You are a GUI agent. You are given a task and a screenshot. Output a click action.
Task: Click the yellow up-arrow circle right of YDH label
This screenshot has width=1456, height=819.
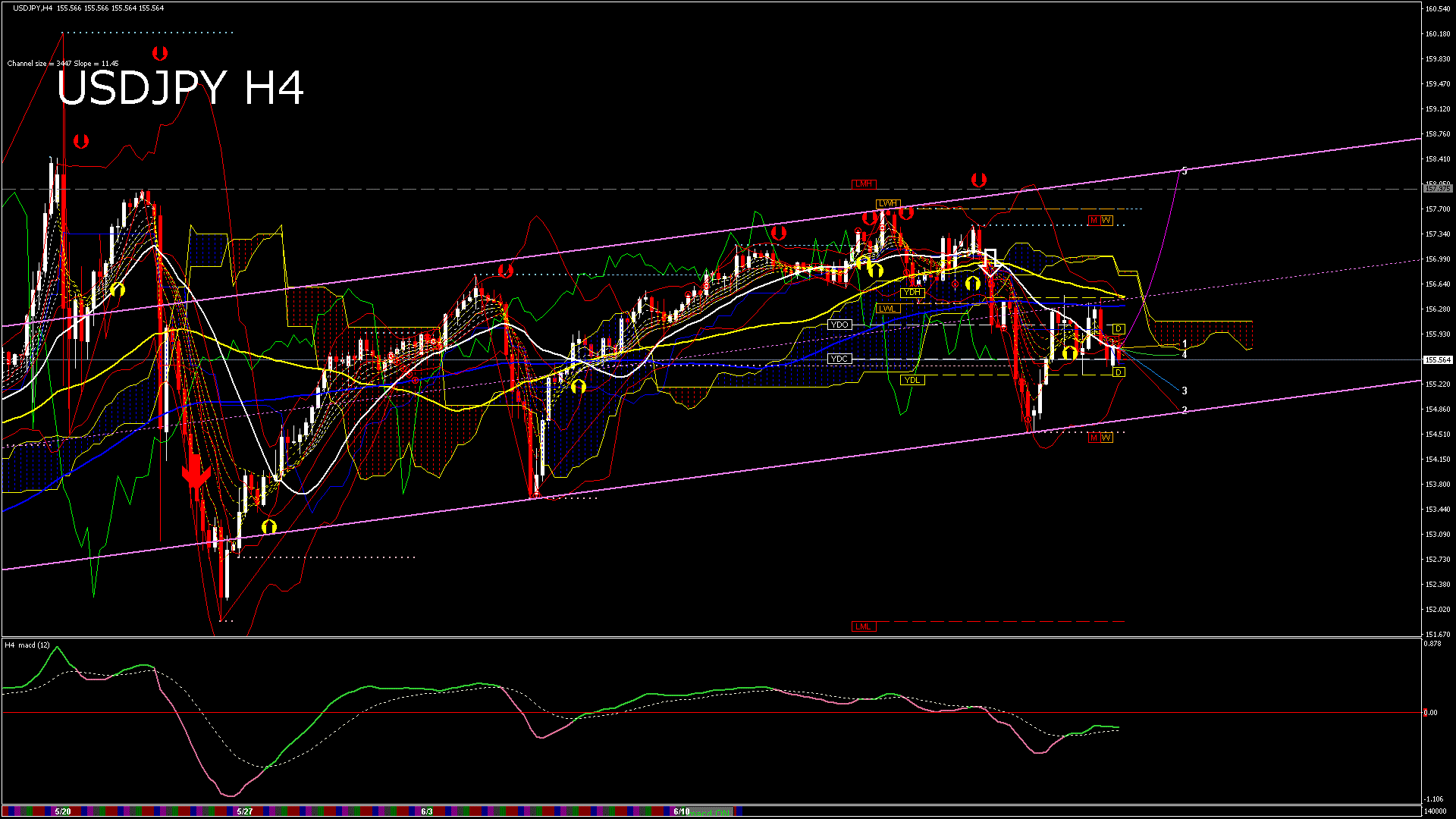point(973,284)
